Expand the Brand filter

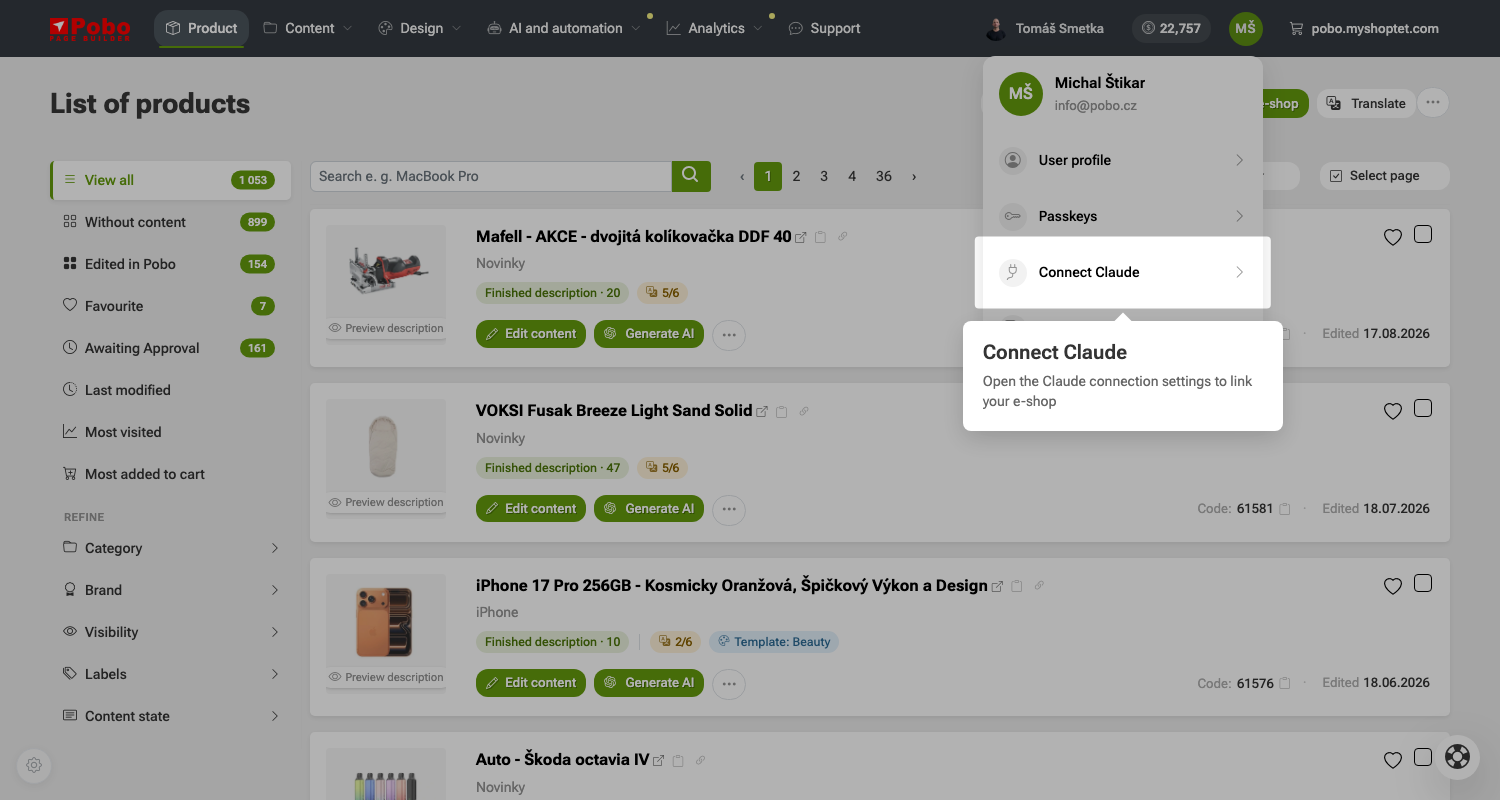pos(170,590)
